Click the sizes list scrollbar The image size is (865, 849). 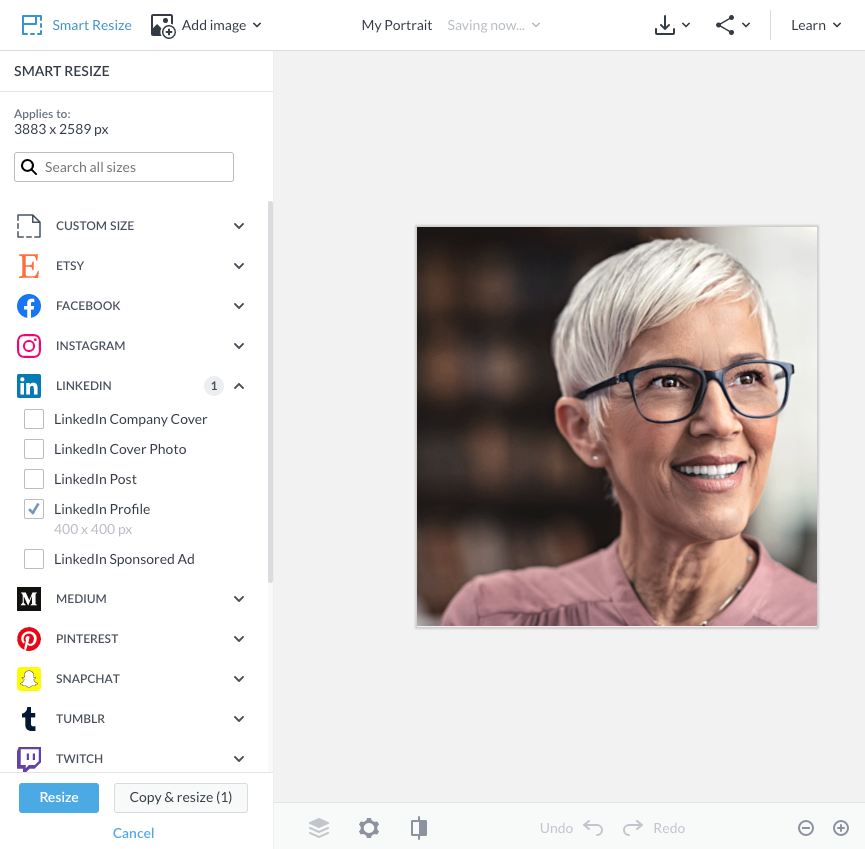270,392
